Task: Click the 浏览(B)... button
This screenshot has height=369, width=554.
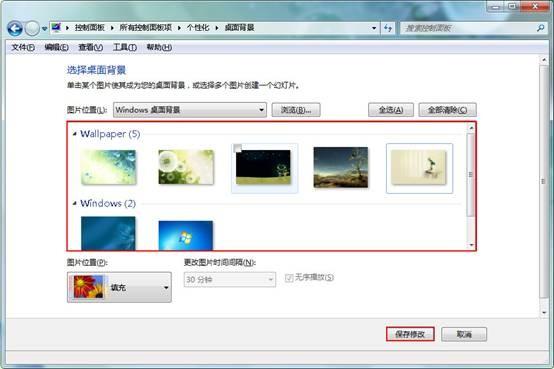Action: 296,110
